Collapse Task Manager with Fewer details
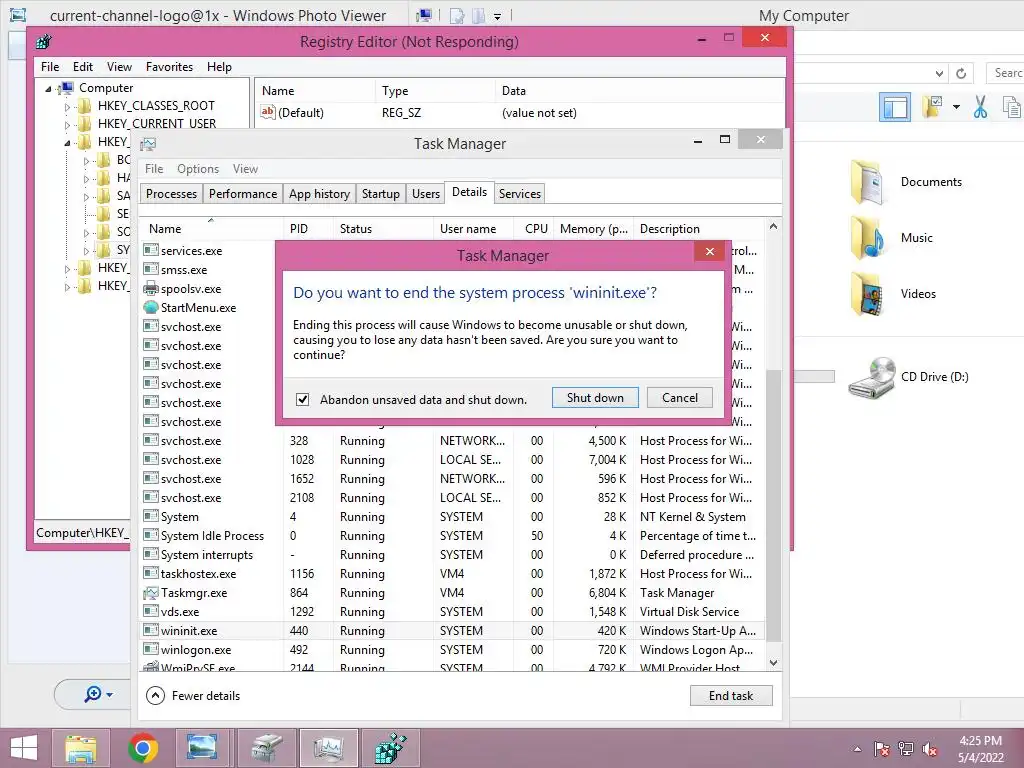 193,696
